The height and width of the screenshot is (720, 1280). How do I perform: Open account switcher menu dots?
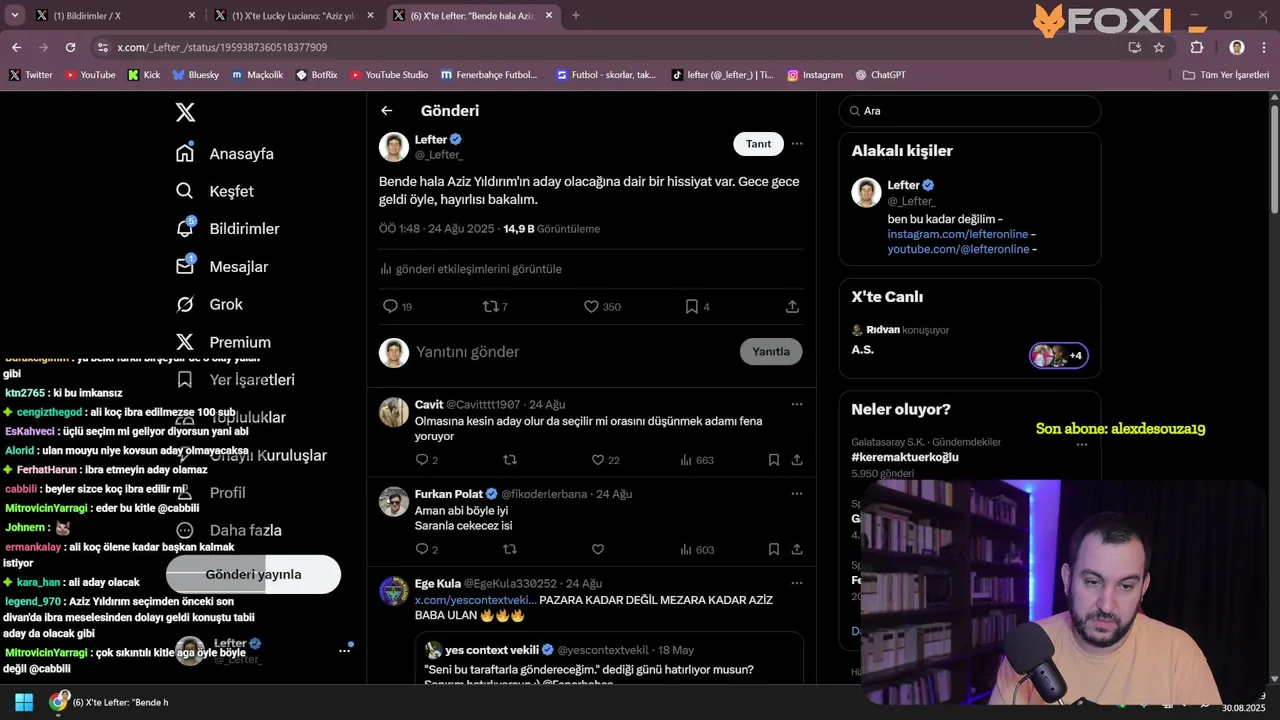[344, 651]
